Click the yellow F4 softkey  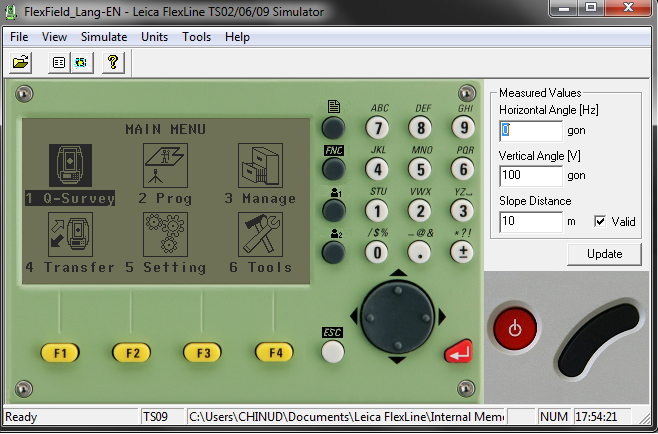click(x=275, y=353)
